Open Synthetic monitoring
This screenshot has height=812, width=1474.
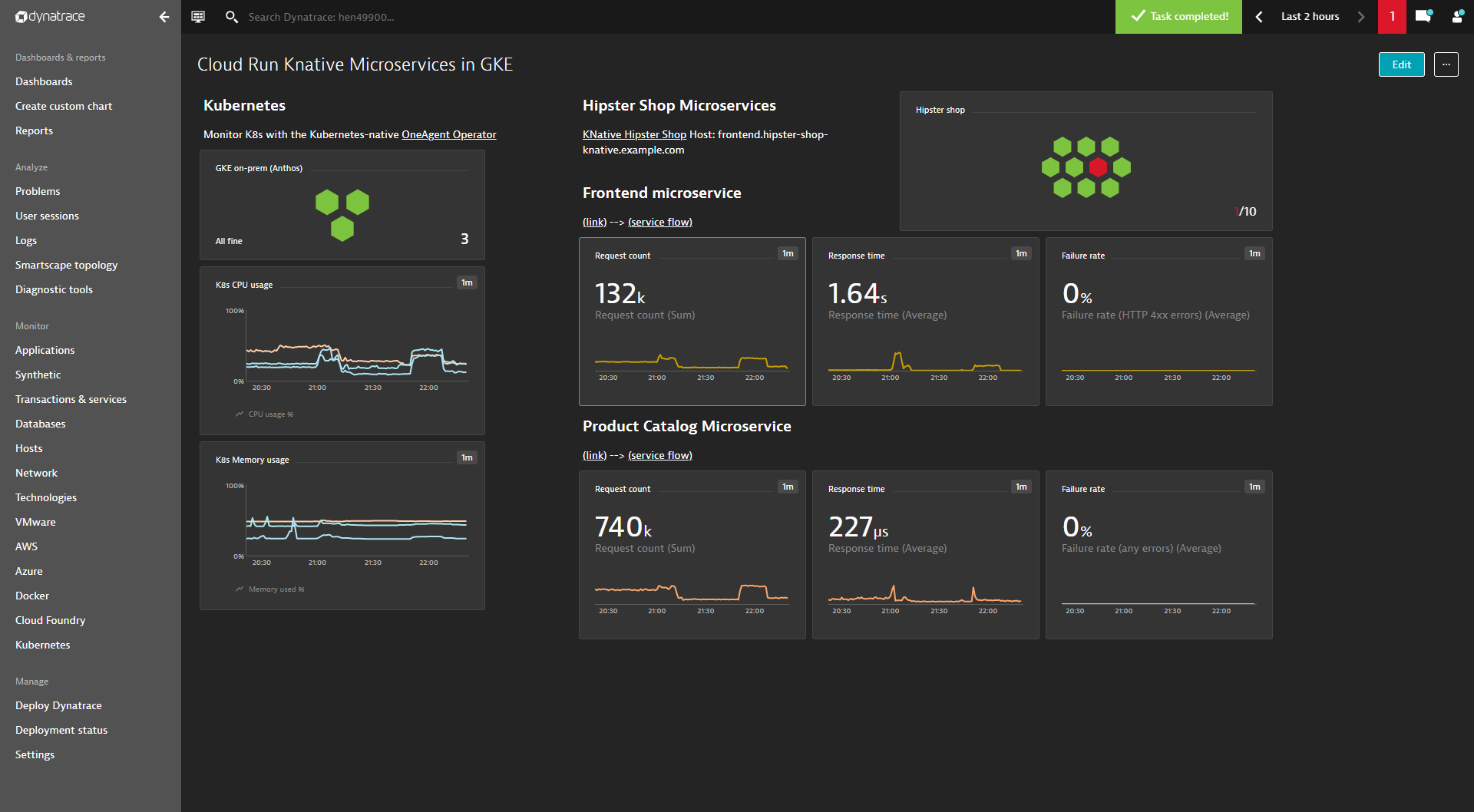pyautogui.click(x=38, y=375)
